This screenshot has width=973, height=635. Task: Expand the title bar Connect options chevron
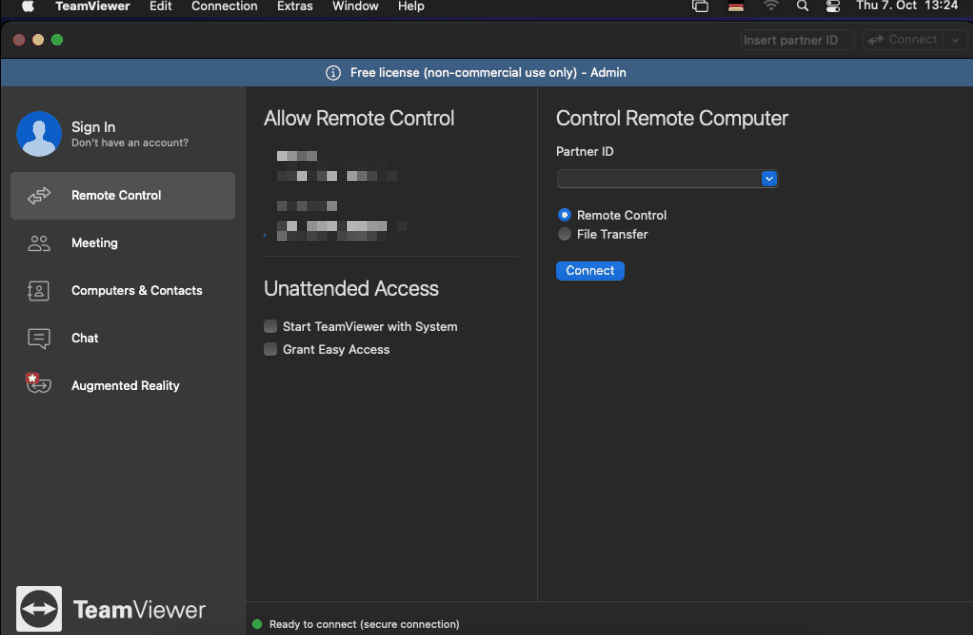click(x=956, y=40)
